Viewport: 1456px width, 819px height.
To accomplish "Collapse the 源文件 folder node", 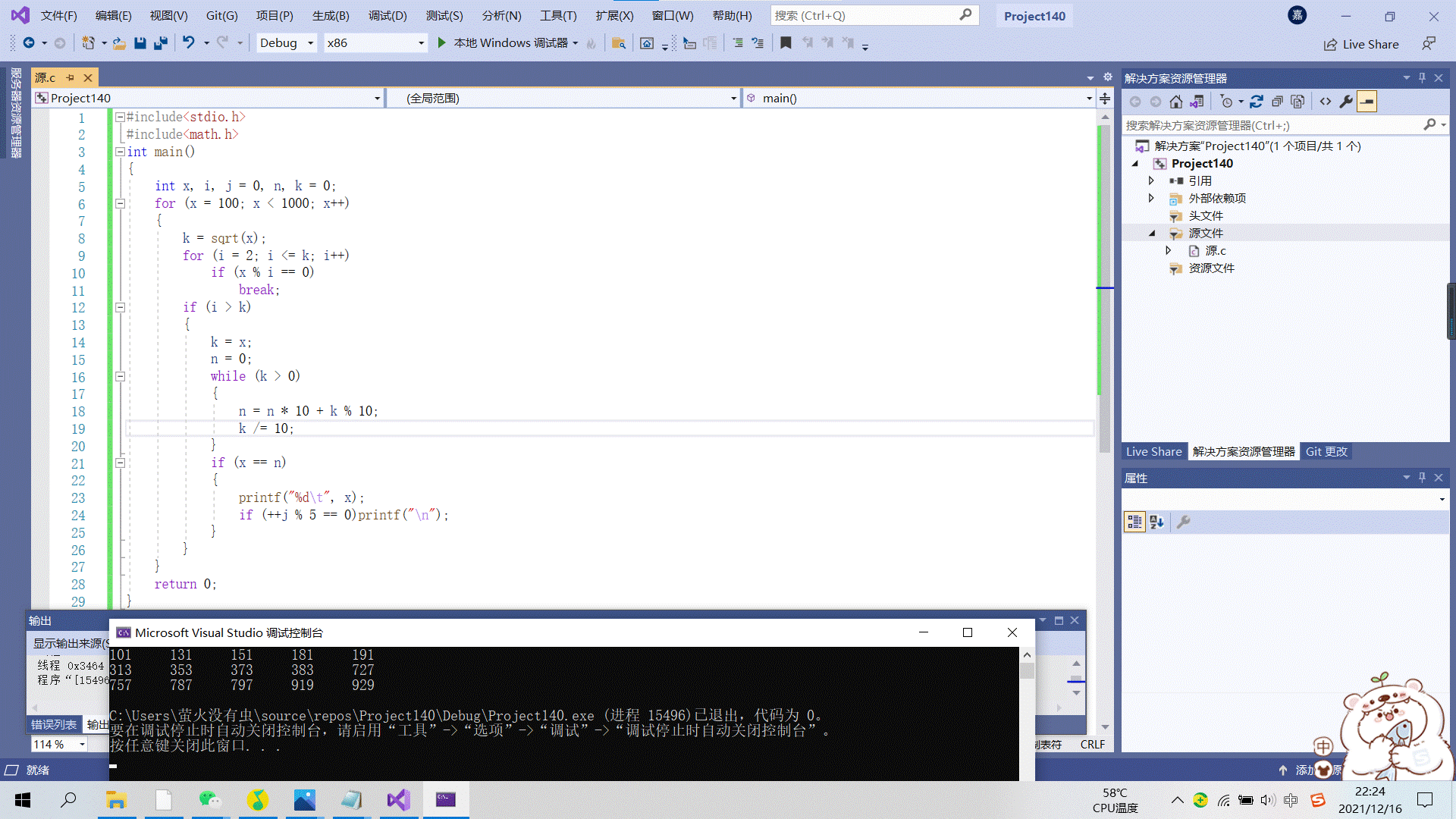I will (1152, 234).
